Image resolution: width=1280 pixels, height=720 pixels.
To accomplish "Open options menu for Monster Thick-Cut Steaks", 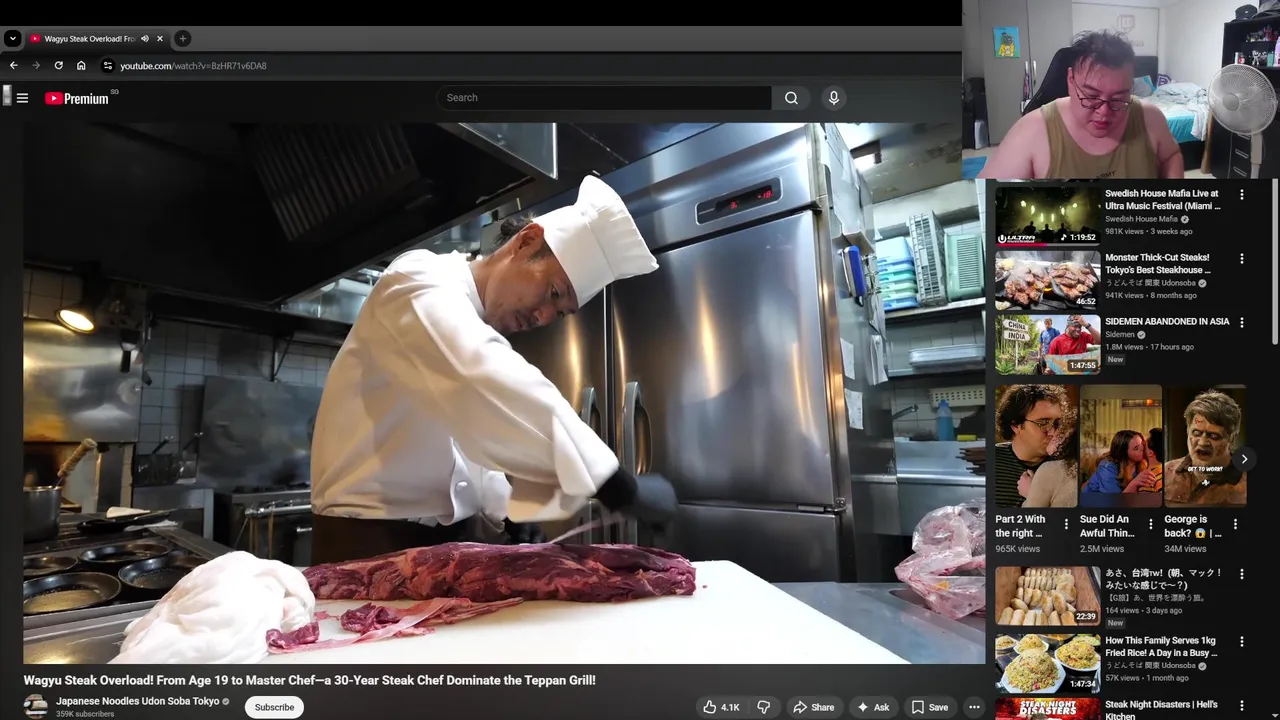I will (x=1242, y=259).
